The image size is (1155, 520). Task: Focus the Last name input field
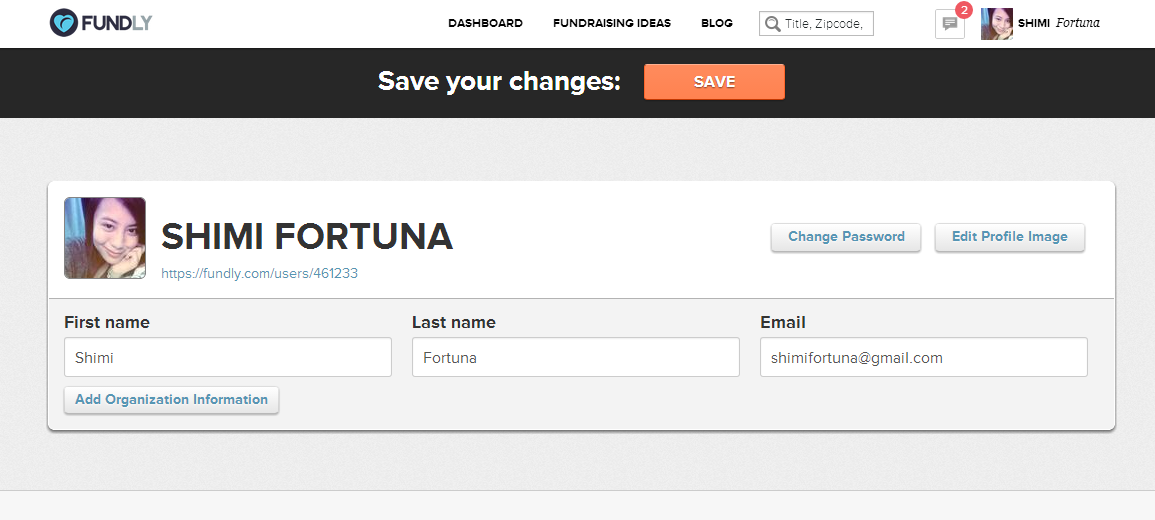576,357
